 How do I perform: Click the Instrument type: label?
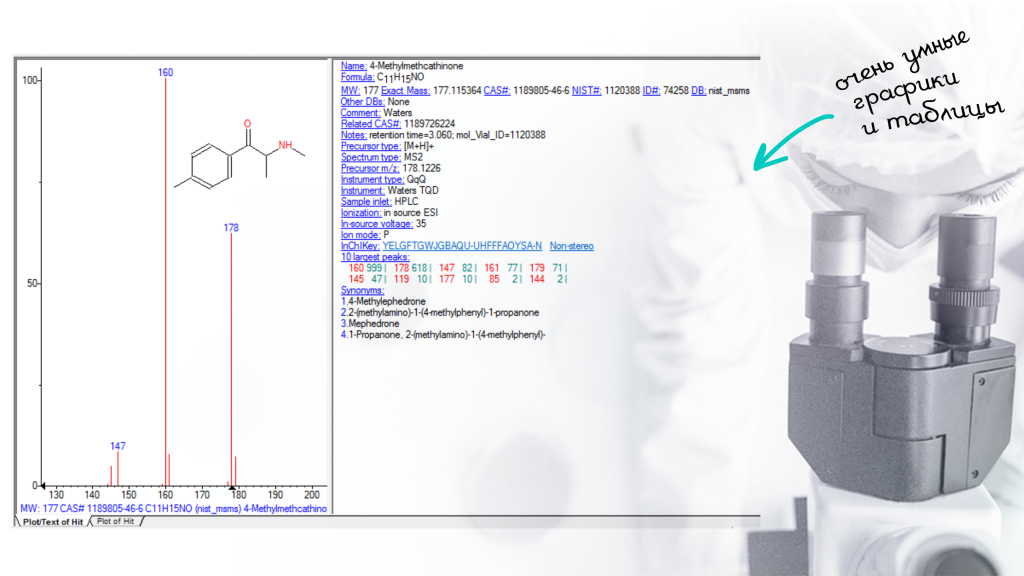pos(370,179)
